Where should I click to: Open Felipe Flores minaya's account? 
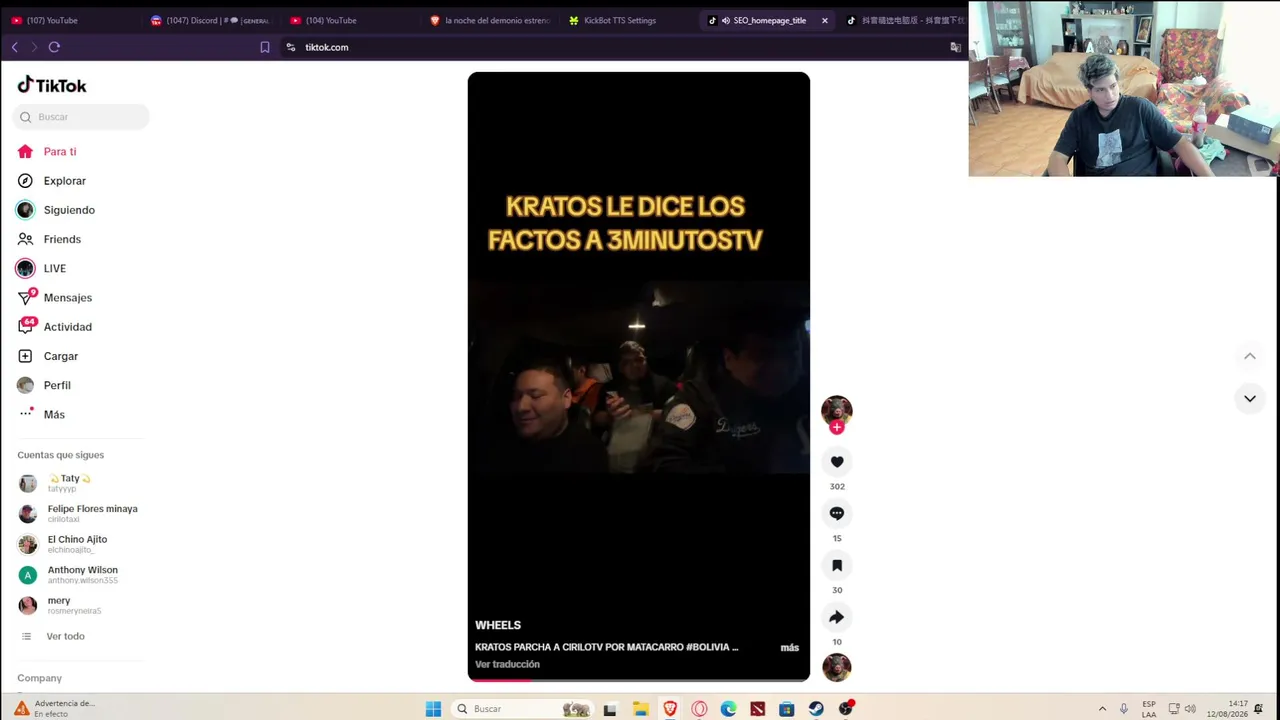click(78, 514)
